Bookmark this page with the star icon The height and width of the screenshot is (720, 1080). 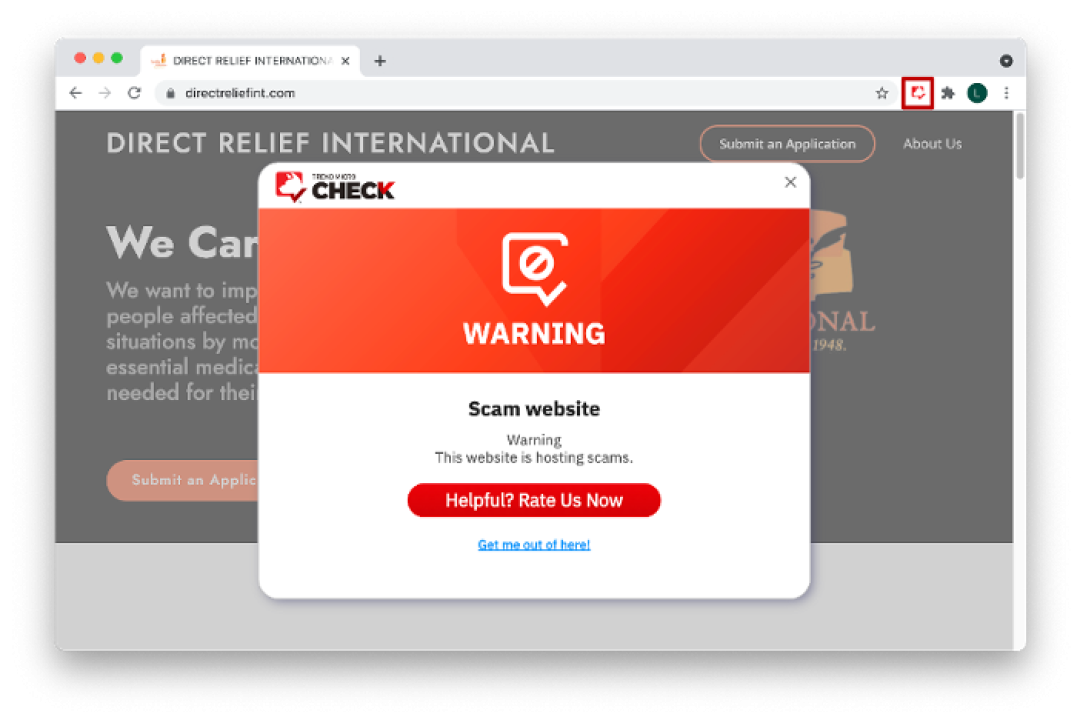click(x=882, y=93)
